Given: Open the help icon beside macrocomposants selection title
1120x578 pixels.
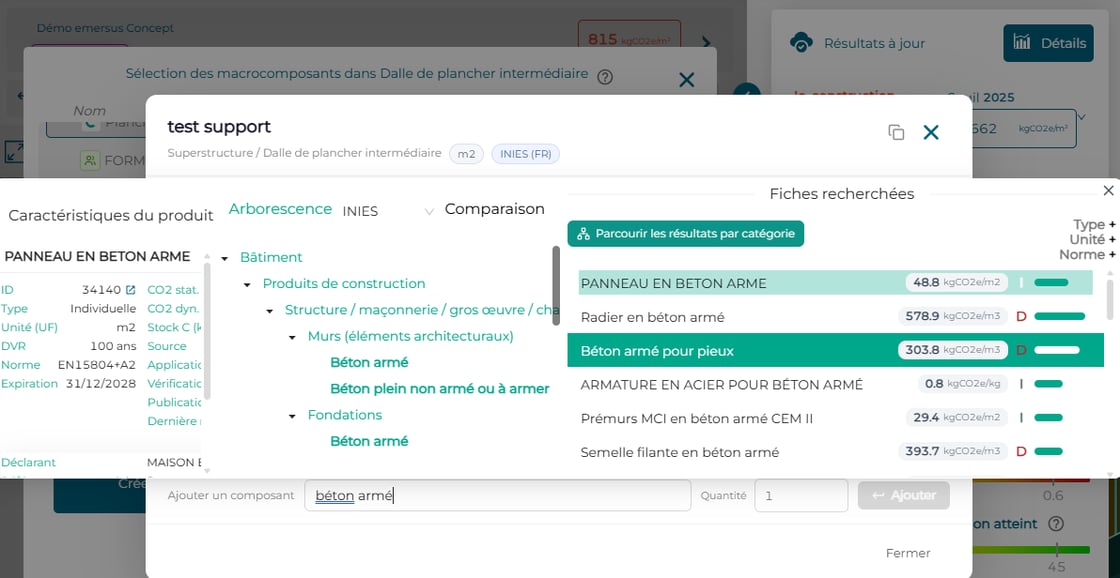Looking at the screenshot, I should point(604,77).
